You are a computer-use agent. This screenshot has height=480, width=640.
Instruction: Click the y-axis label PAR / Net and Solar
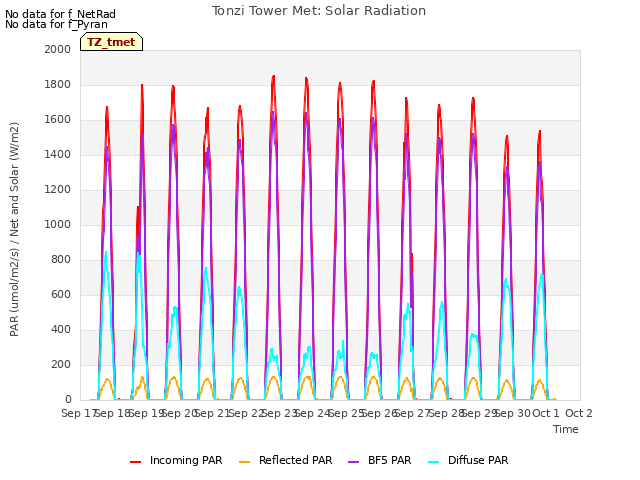click(x=14, y=229)
